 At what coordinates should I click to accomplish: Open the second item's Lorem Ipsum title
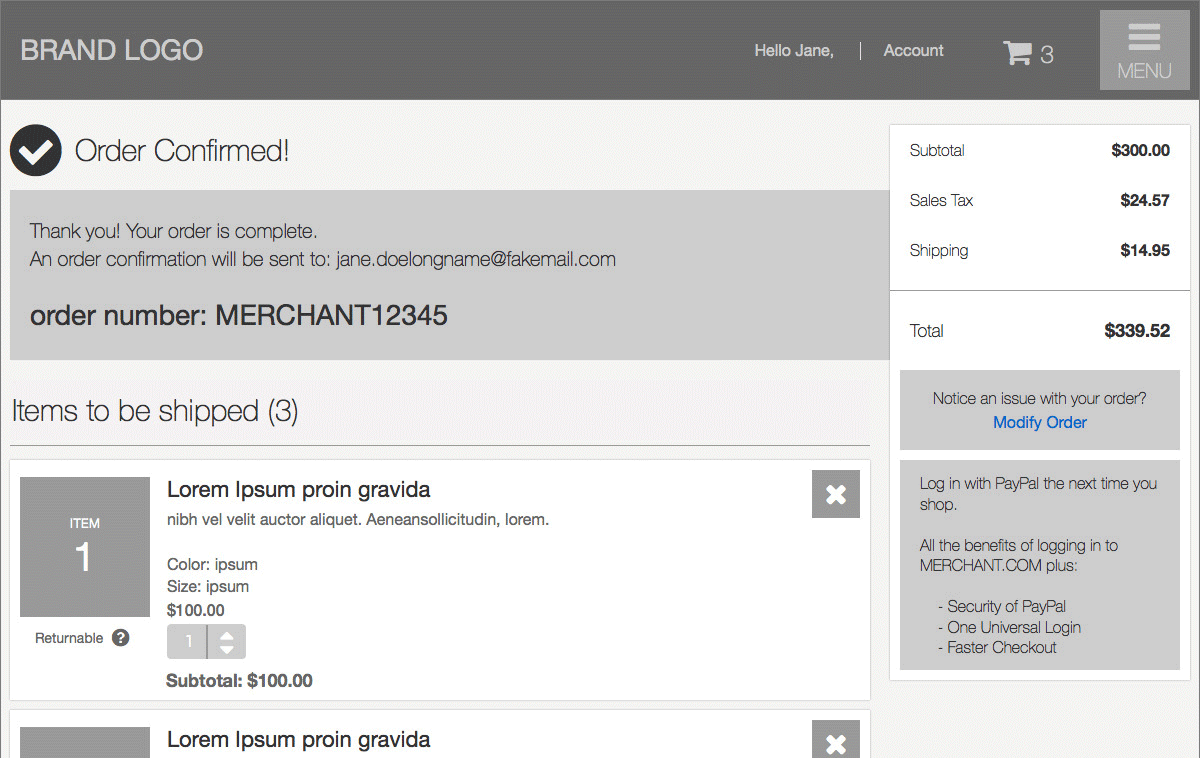point(298,740)
